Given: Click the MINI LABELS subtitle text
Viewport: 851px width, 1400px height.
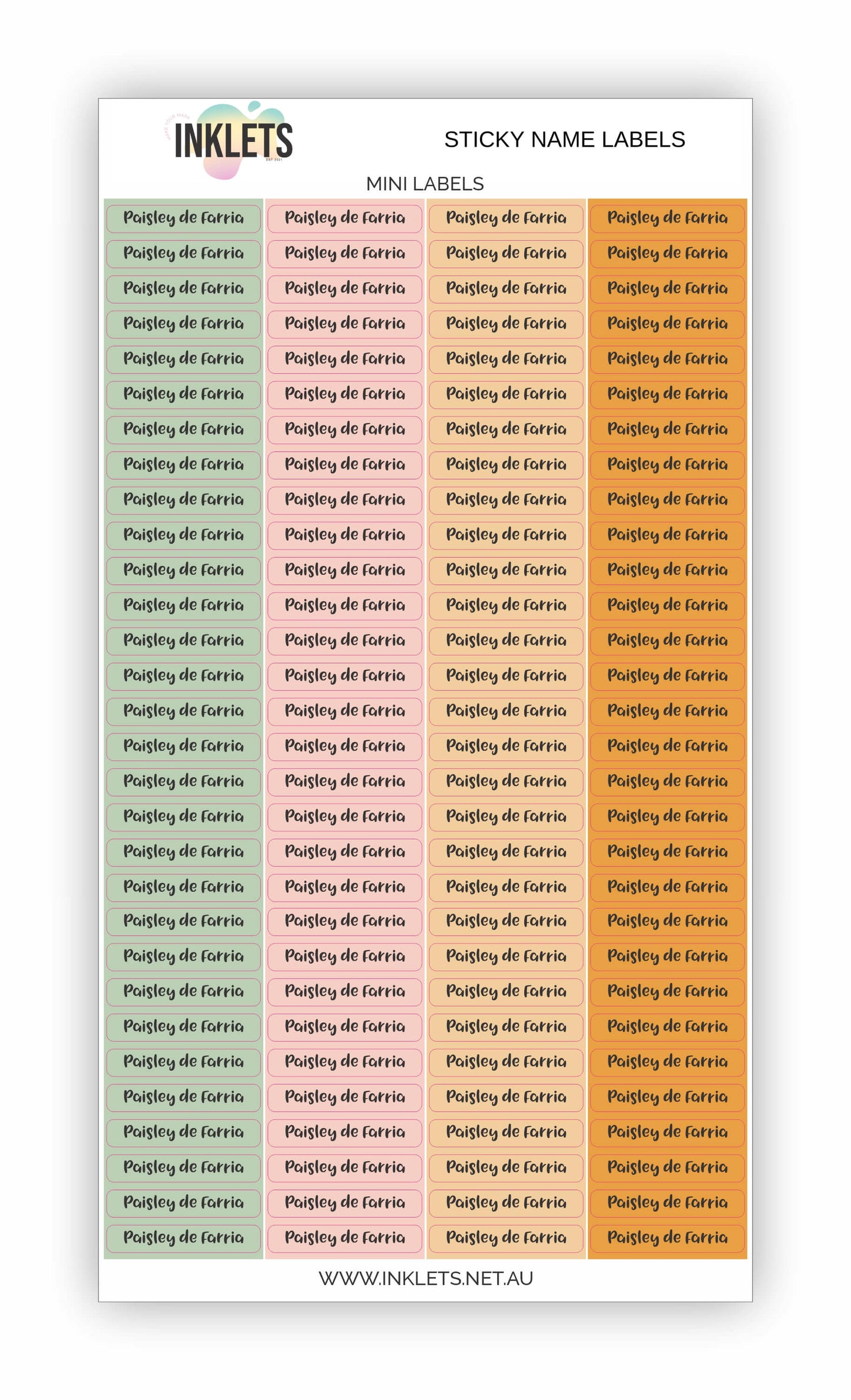Looking at the screenshot, I should coord(425,184).
